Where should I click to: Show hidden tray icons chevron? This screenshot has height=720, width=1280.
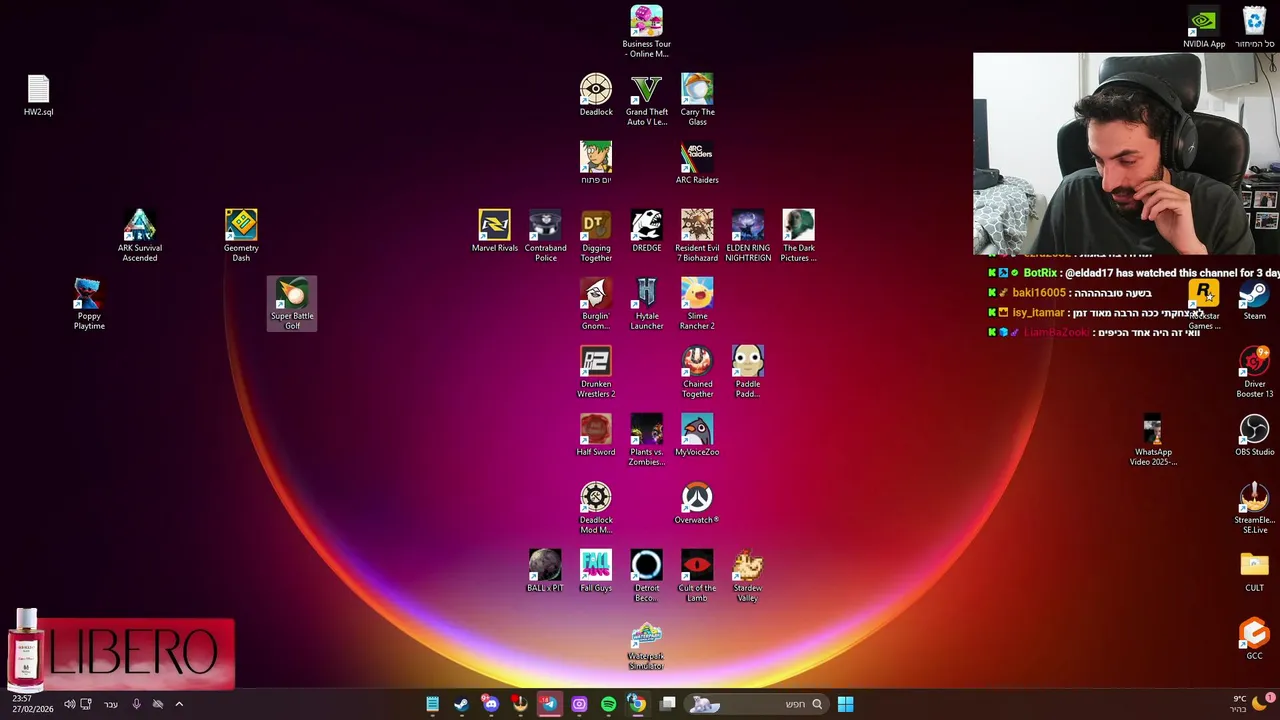point(179,704)
